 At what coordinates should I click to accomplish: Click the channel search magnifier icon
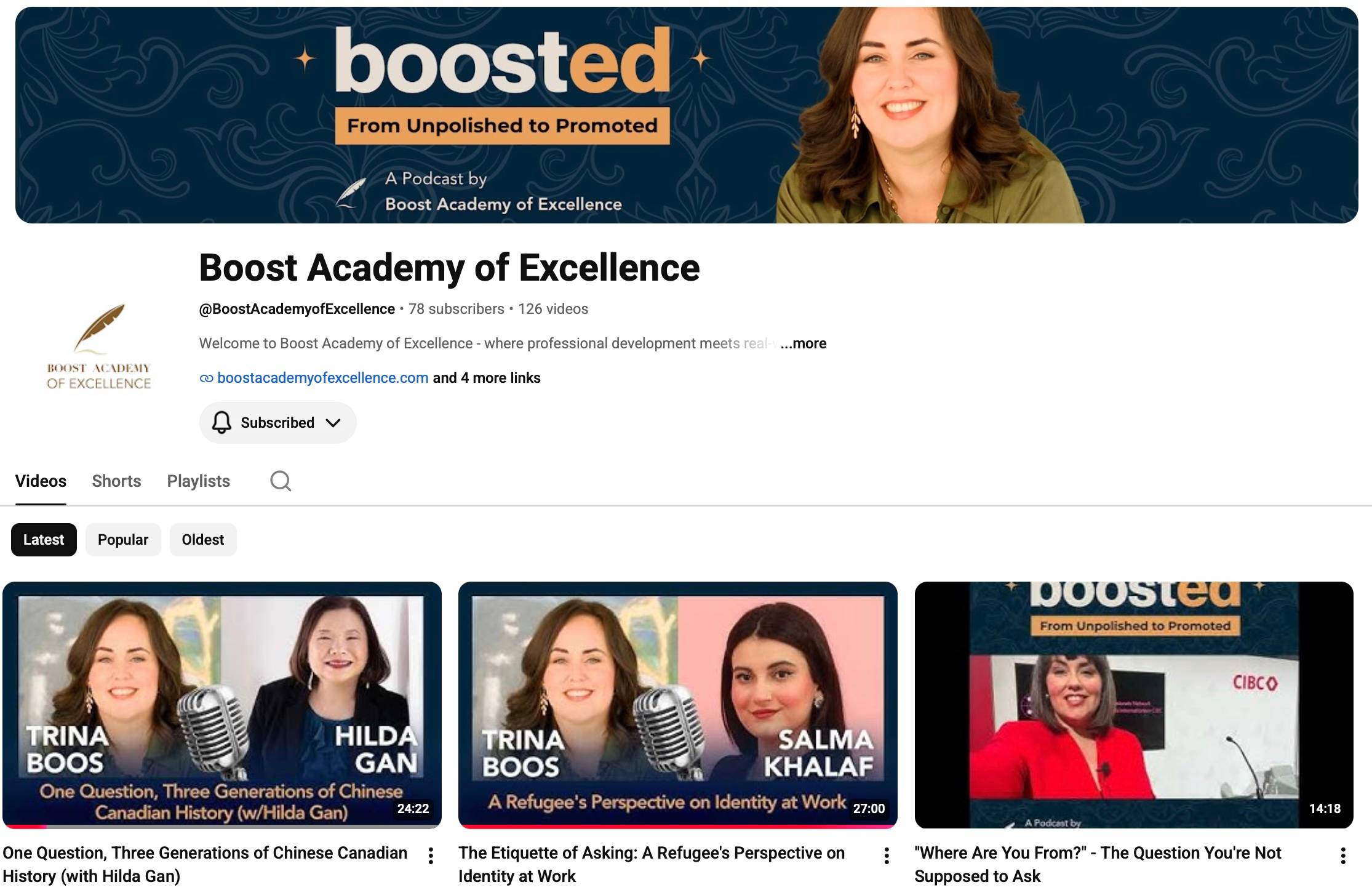(281, 481)
